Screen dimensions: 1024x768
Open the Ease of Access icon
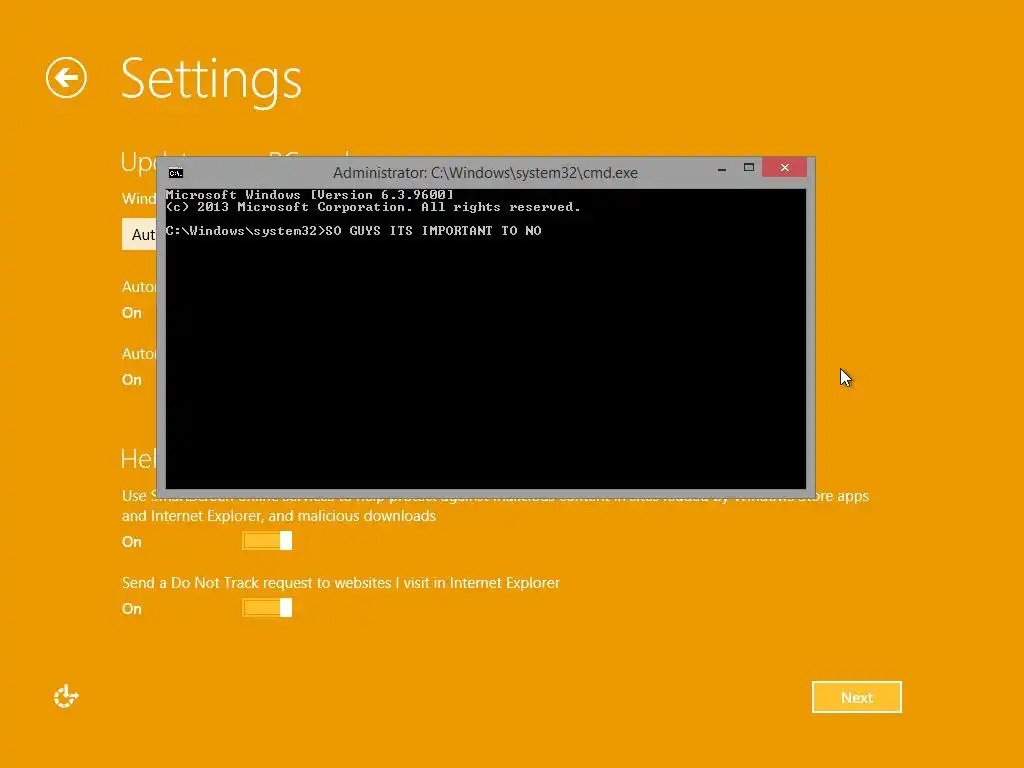point(66,697)
